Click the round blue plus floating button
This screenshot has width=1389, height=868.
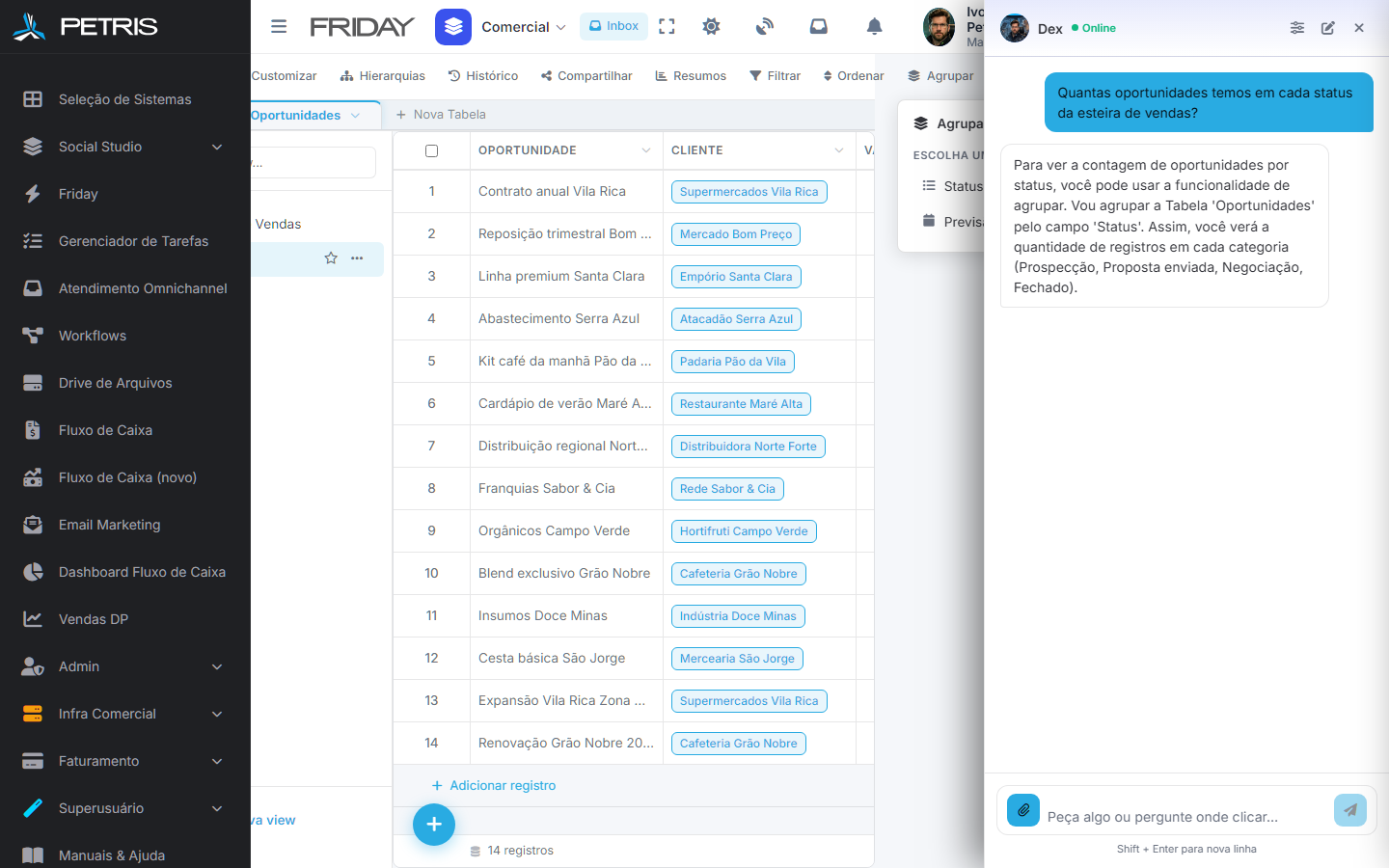(x=434, y=825)
